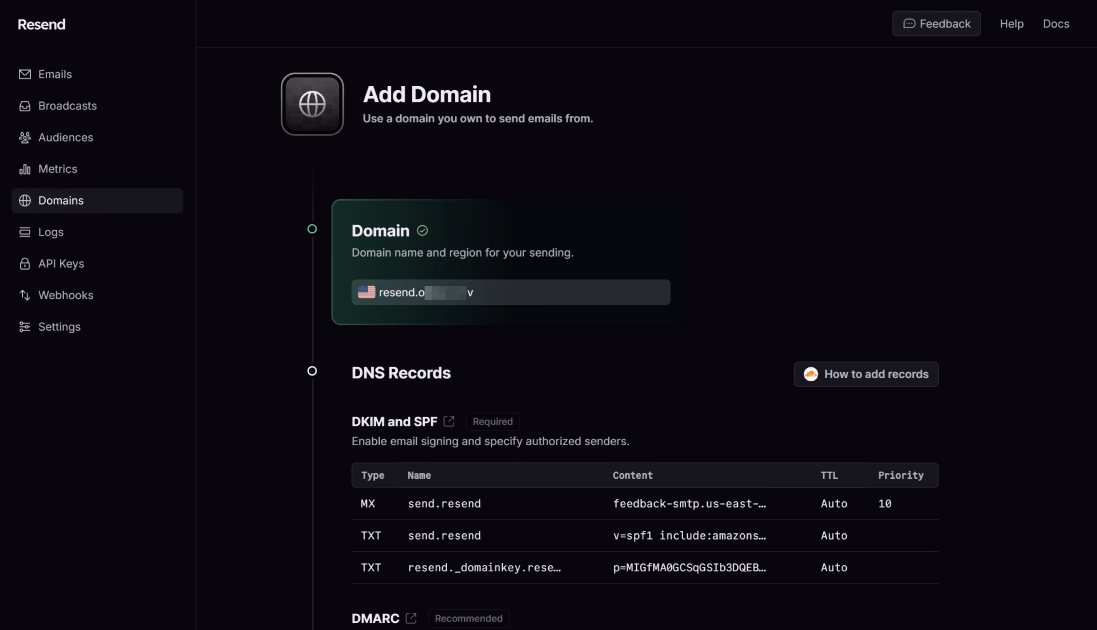This screenshot has width=1097, height=630.
Task: Click the Resend logo
Action: (x=41, y=24)
